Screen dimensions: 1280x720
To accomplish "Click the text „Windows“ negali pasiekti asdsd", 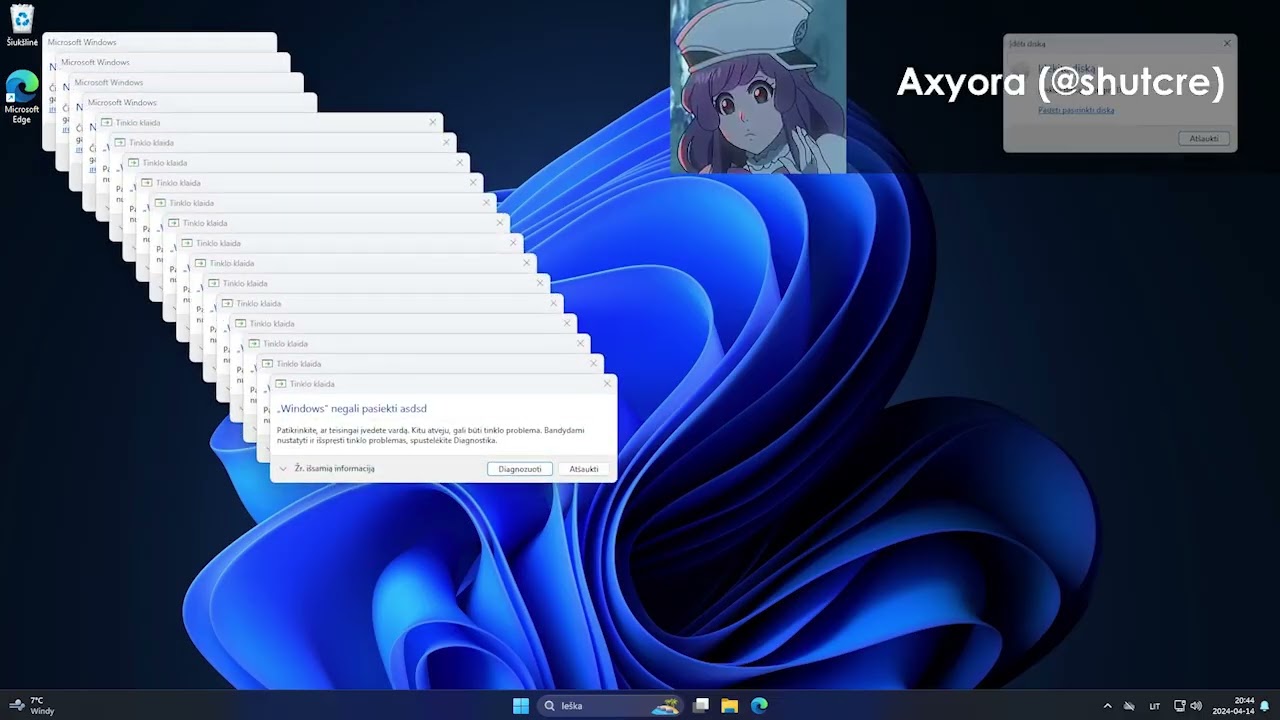I will [352, 408].
